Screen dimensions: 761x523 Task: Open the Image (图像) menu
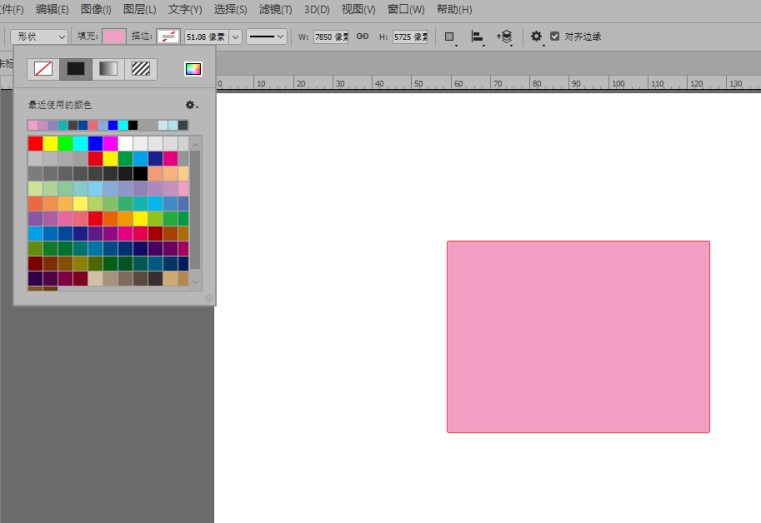tap(96, 9)
